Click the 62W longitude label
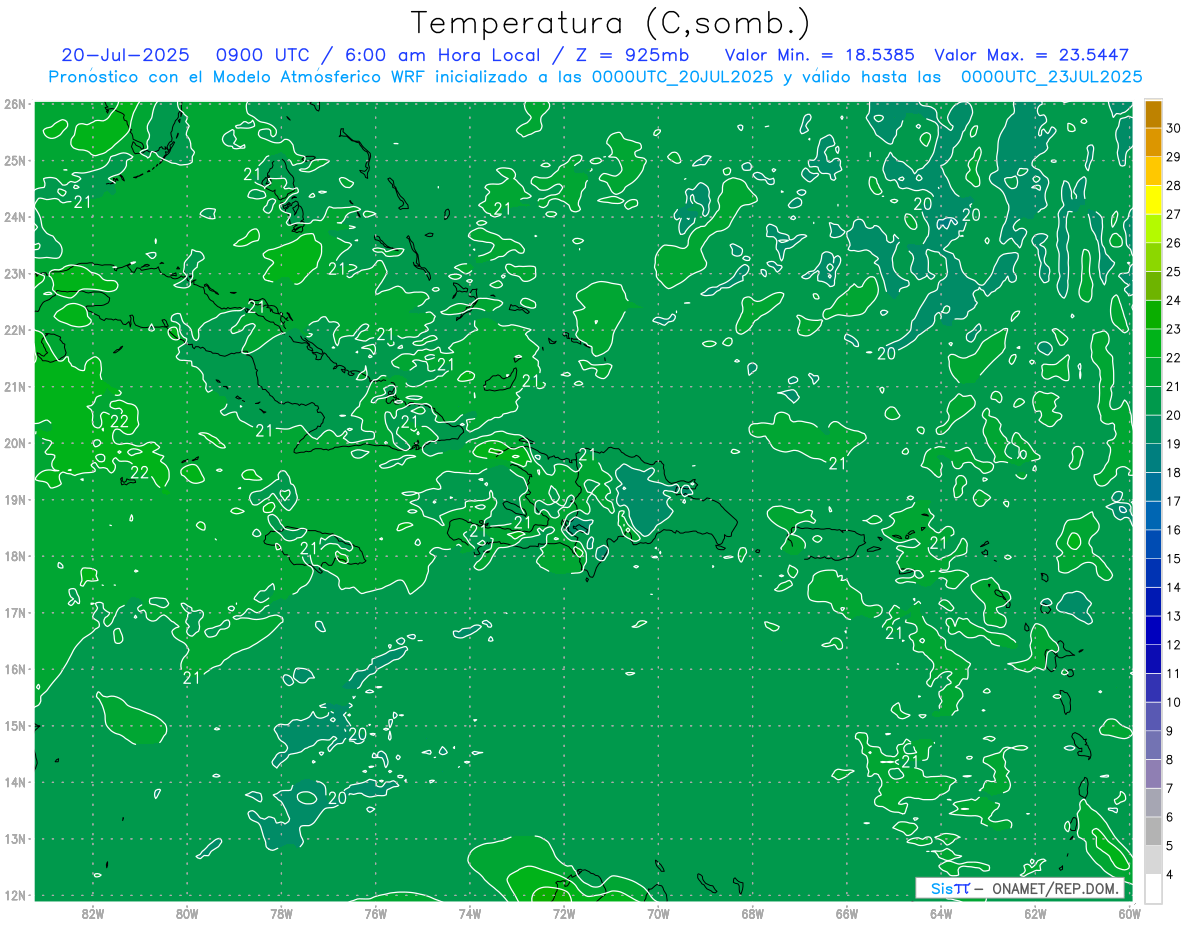This screenshot has height=927, width=1200. [1035, 913]
